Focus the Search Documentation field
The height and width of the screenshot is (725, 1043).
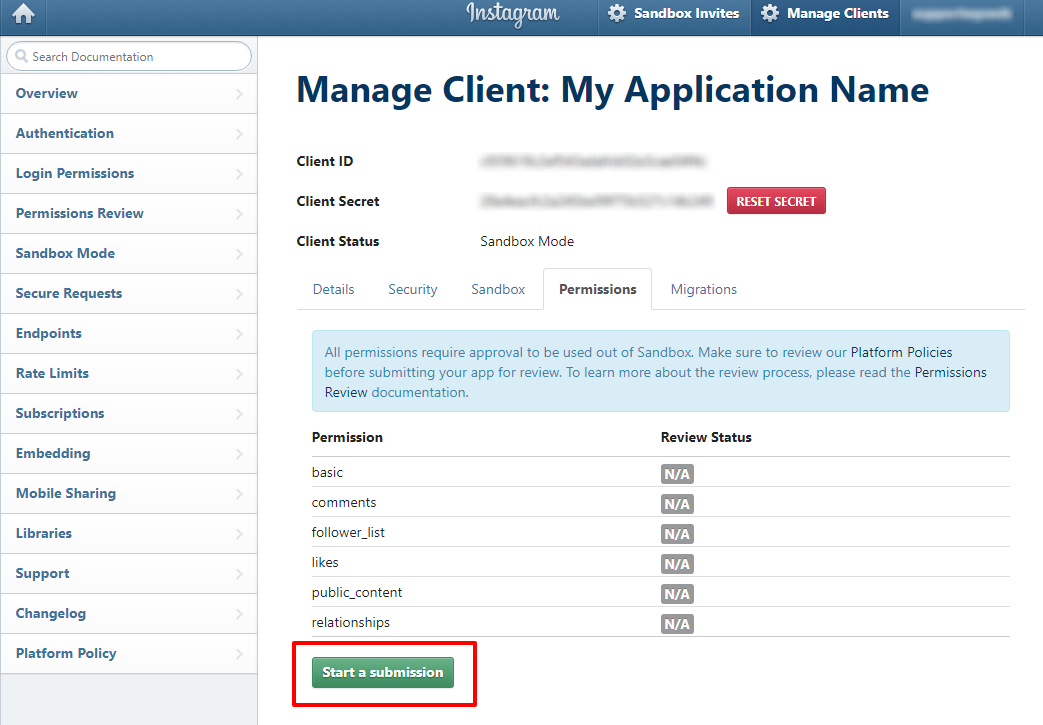click(x=135, y=57)
